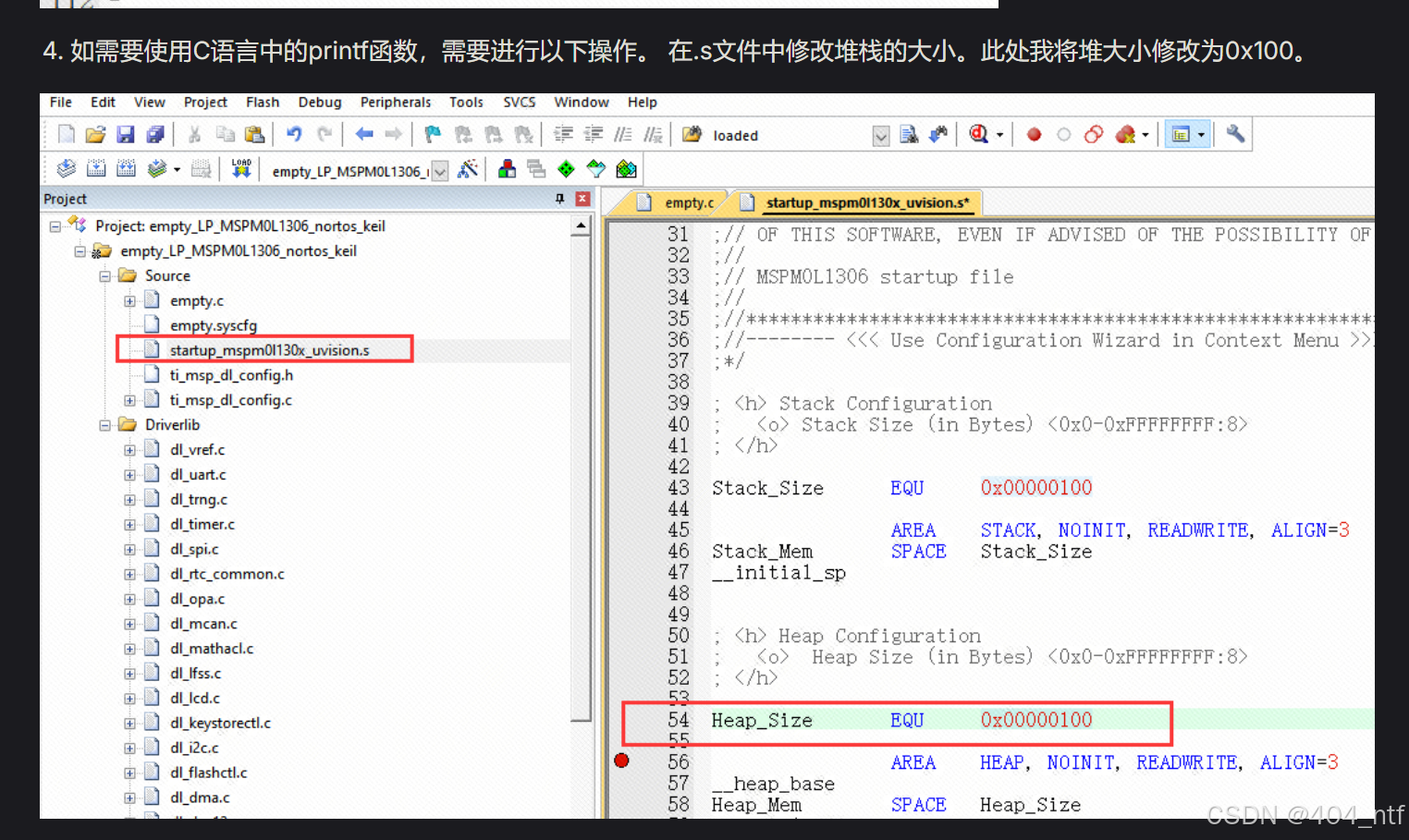Expand the empty.c tree node
The height and width of the screenshot is (840, 1409).
click(129, 301)
